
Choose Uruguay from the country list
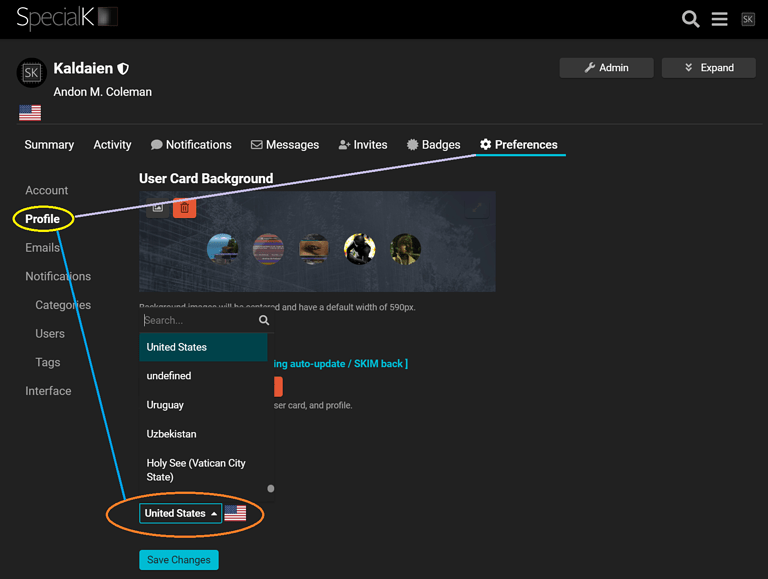[165, 405]
